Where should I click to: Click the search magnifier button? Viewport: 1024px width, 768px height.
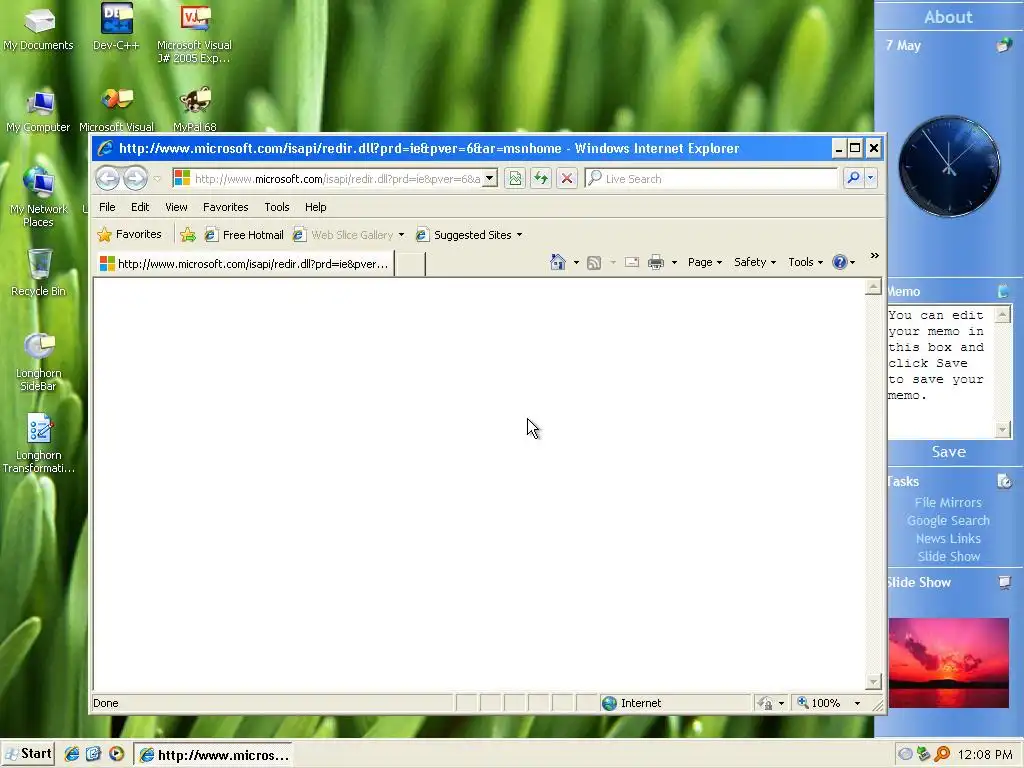(853, 178)
